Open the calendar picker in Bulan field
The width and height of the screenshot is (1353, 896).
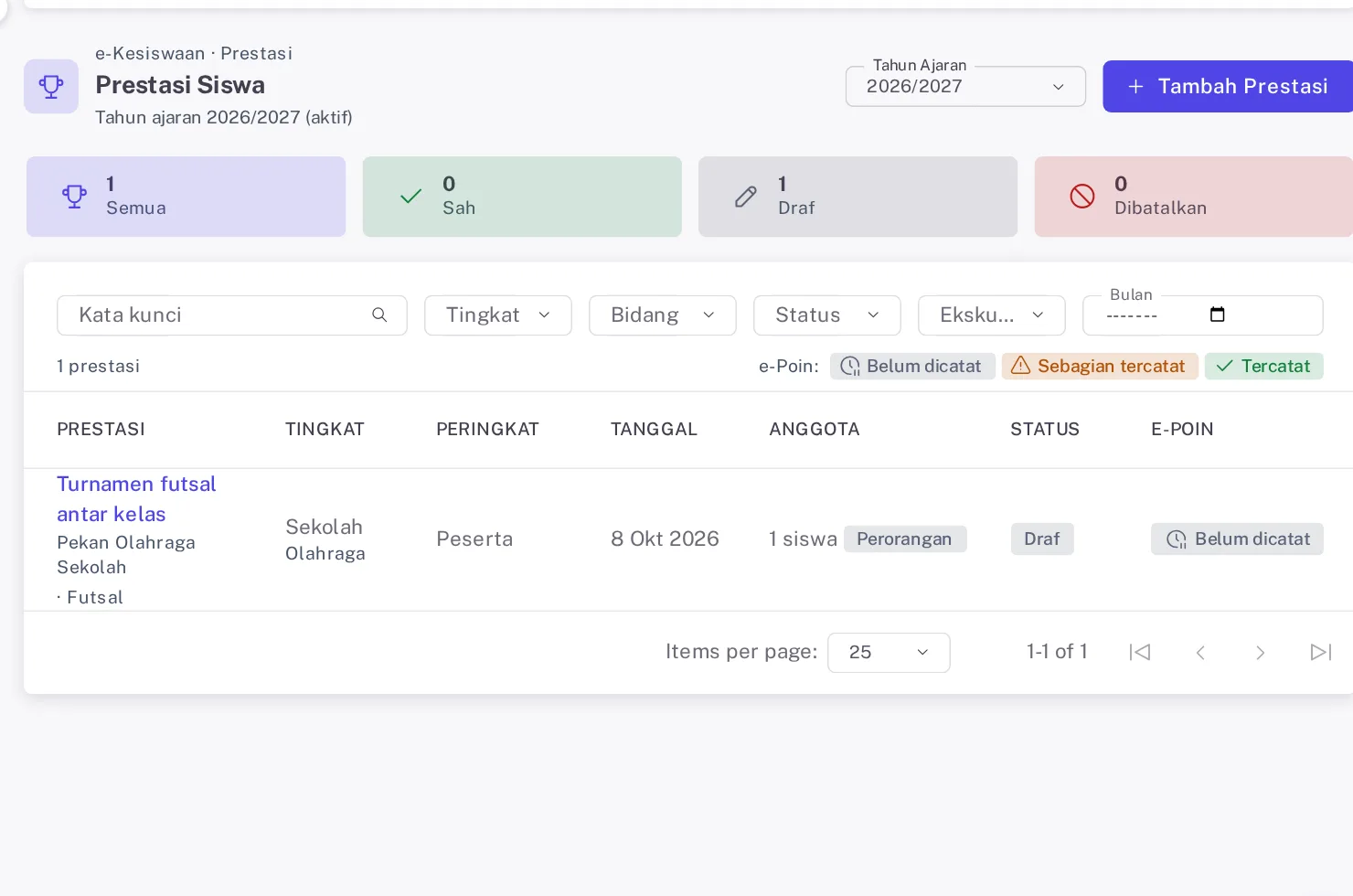pos(1217,315)
